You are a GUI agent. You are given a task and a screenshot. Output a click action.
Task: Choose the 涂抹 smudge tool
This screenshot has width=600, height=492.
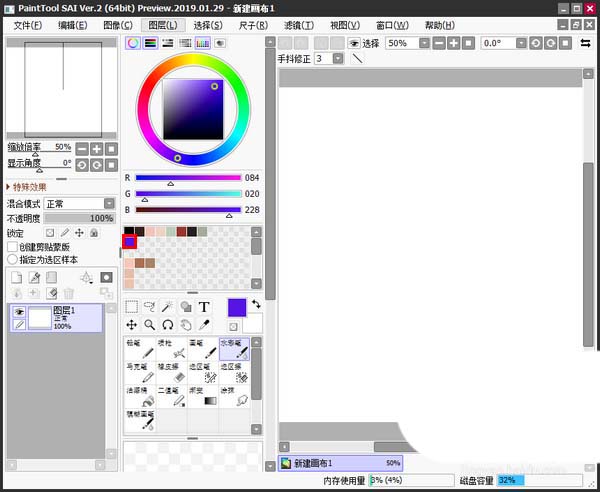tap(234, 397)
